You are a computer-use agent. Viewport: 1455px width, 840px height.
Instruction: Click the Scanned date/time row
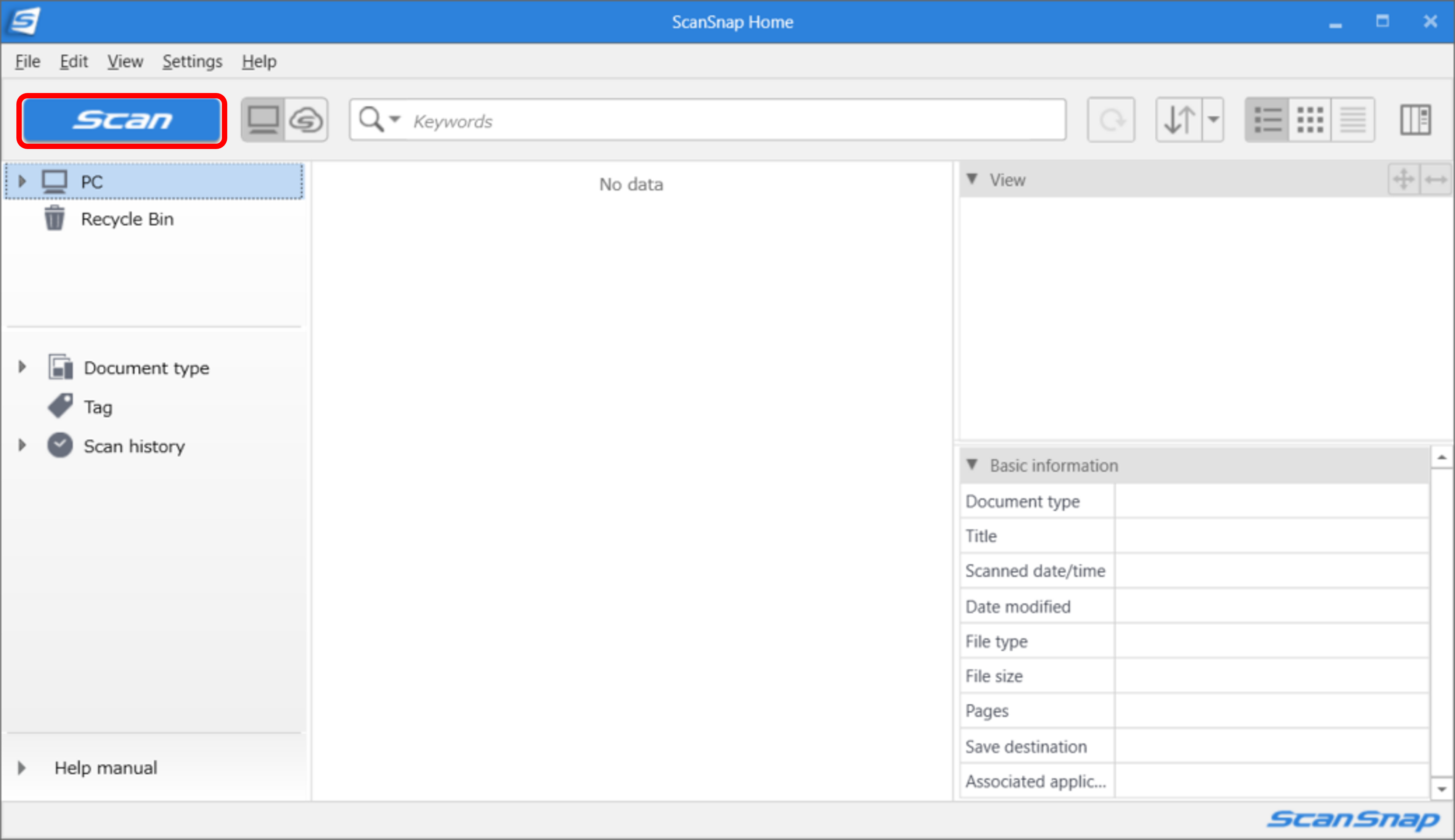pyautogui.click(x=1195, y=571)
